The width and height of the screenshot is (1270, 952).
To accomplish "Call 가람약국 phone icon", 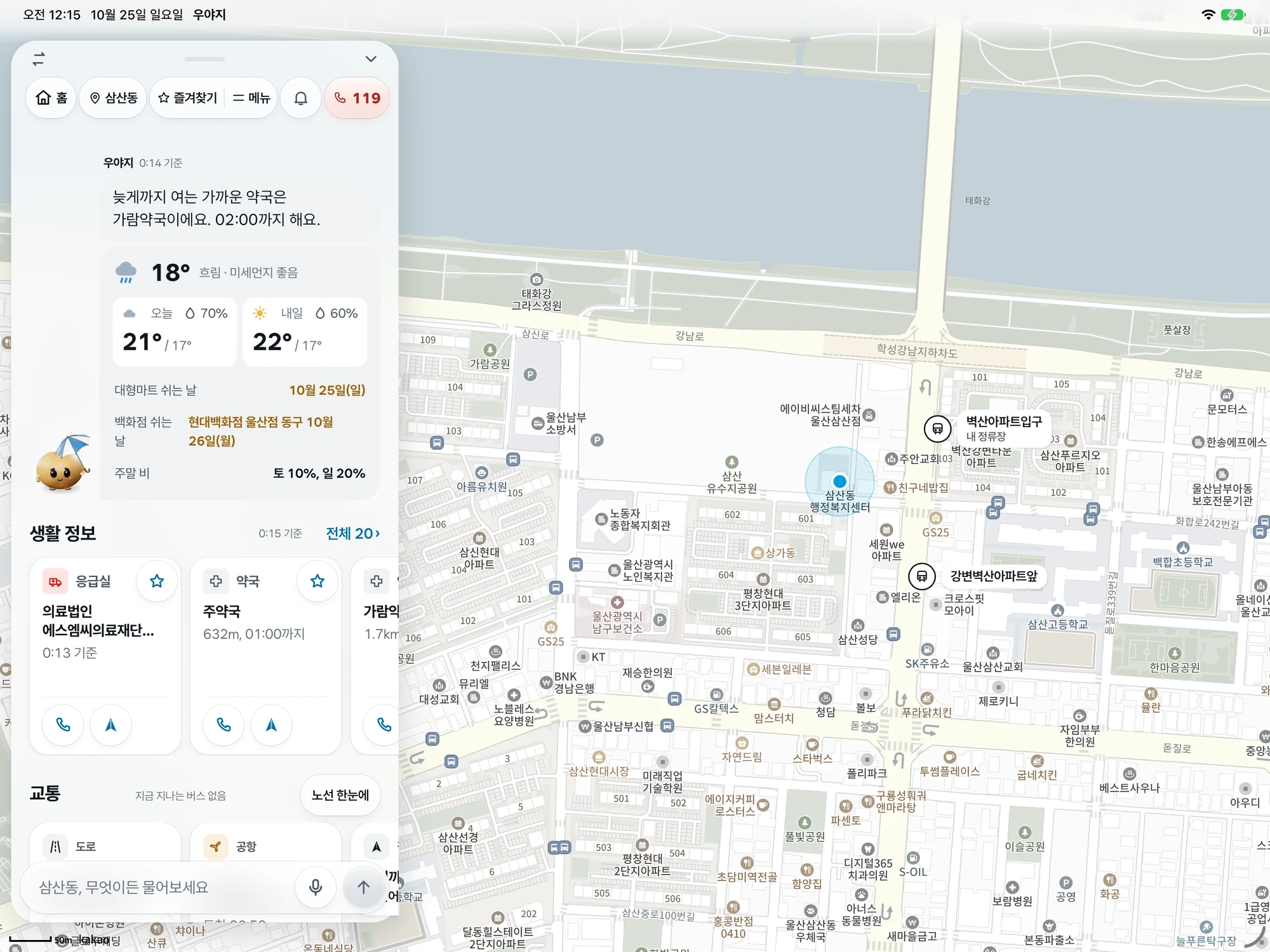I will click(383, 725).
